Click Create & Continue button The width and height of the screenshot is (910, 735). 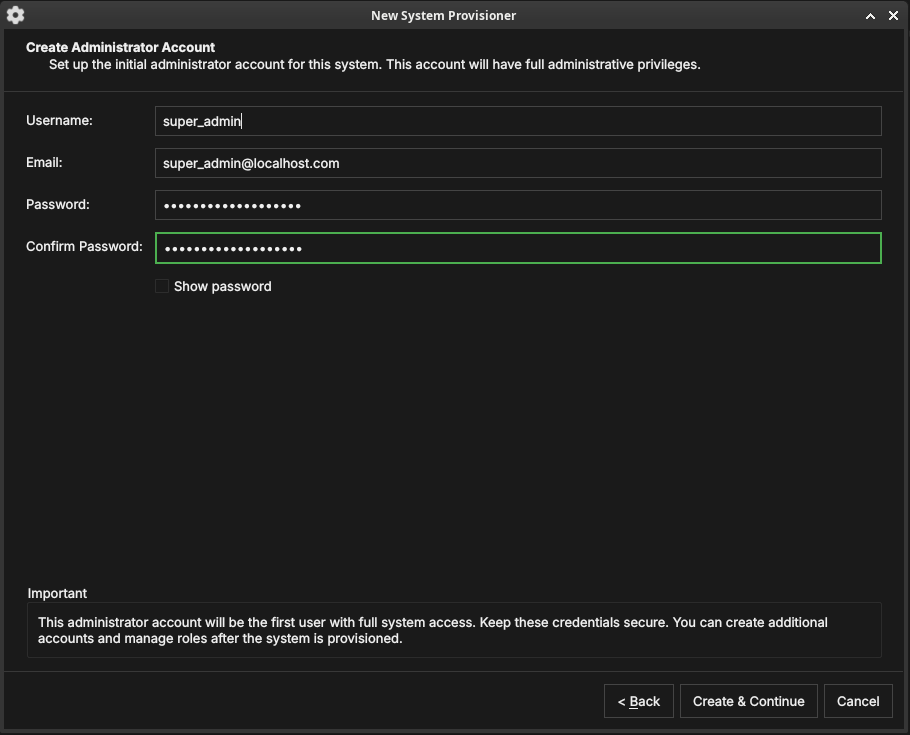pos(748,701)
